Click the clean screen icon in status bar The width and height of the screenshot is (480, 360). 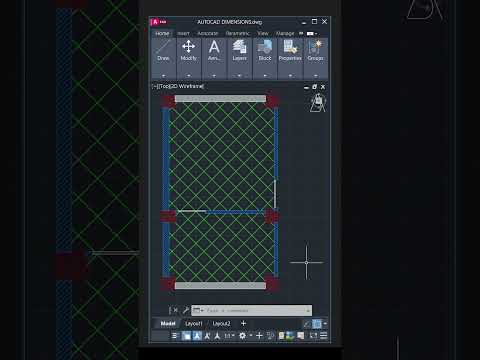click(x=313, y=336)
